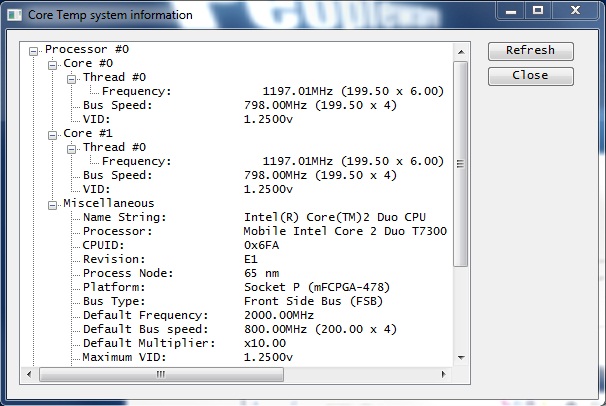Click the Core Temp app icon in title bar
Screen dimensions: 606x406
(x=14, y=13)
